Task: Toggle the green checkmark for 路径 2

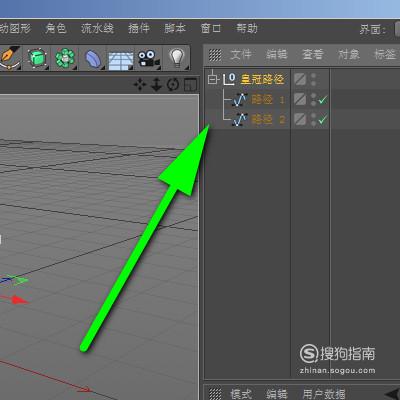Action: tap(323, 119)
